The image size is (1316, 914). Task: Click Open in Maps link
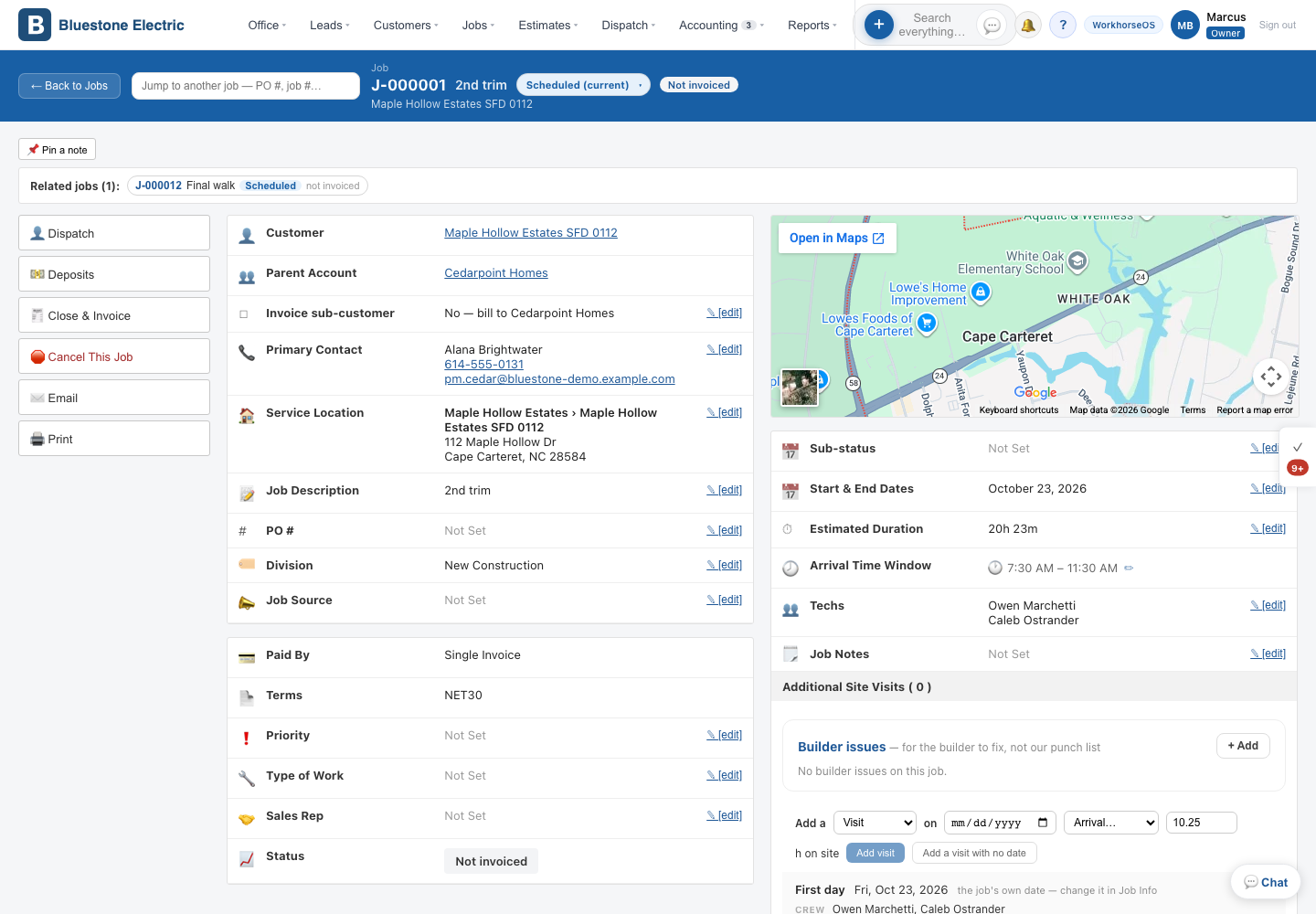(x=837, y=239)
